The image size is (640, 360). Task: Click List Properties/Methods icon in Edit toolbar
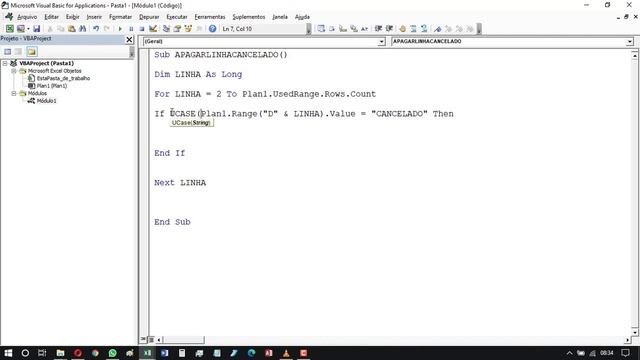click(x=321, y=29)
